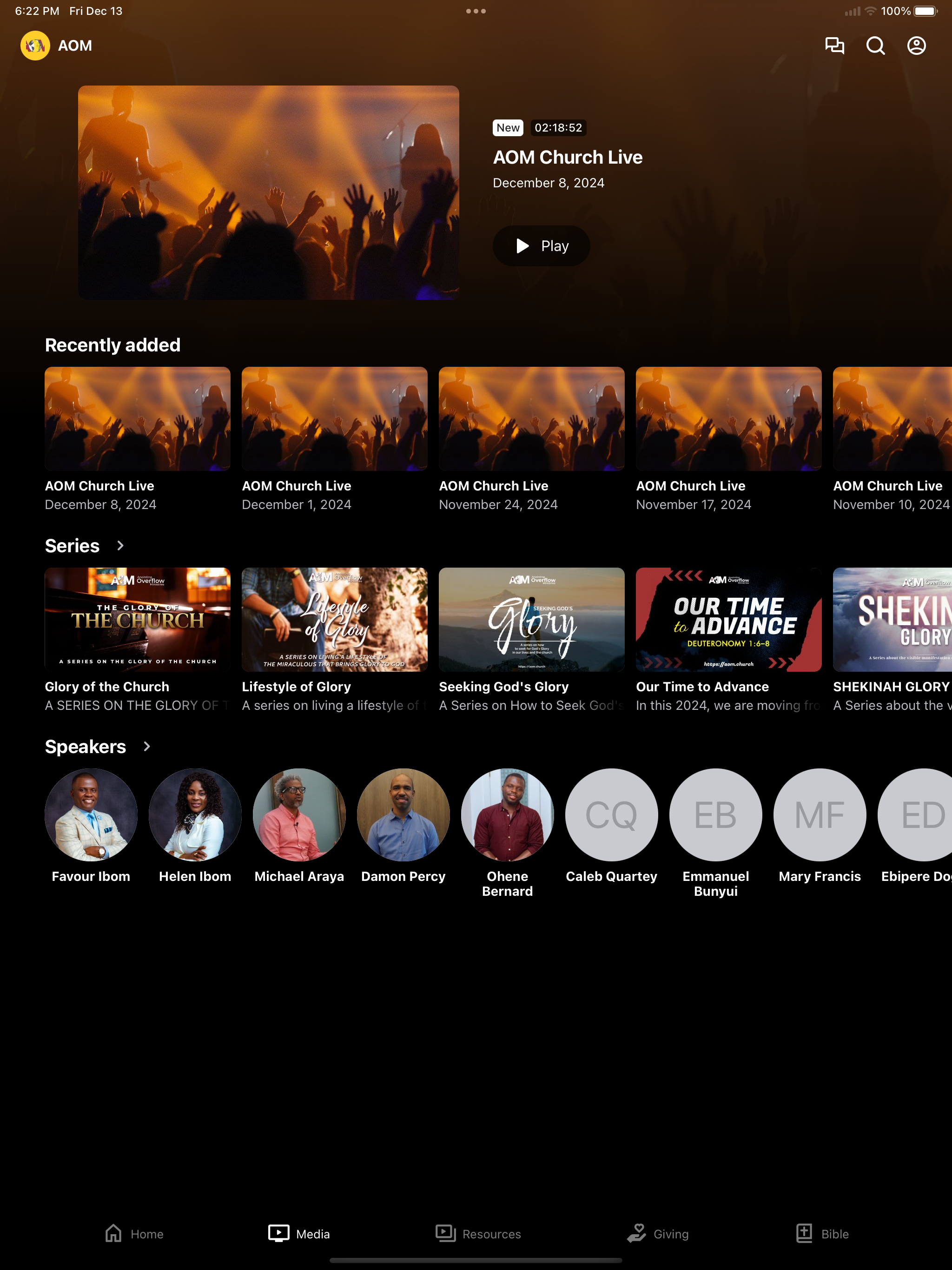952x1270 pixels.
Task: Switch to the Resources tab
Action: pos(478,1234)
